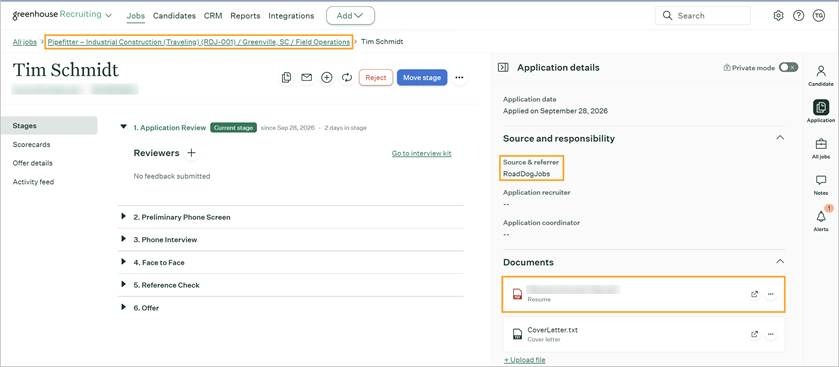Image resolution: width=839 pixels, height=367 pixels.
Task: Click the RoadDogJobs source value
Action: tap(527, 174)
